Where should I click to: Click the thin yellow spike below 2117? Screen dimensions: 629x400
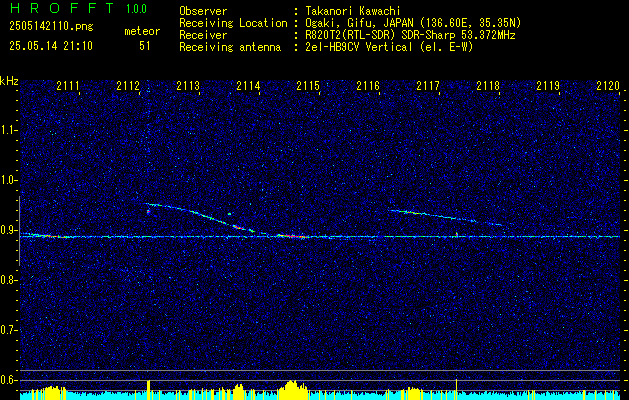(x=457, y=389)
